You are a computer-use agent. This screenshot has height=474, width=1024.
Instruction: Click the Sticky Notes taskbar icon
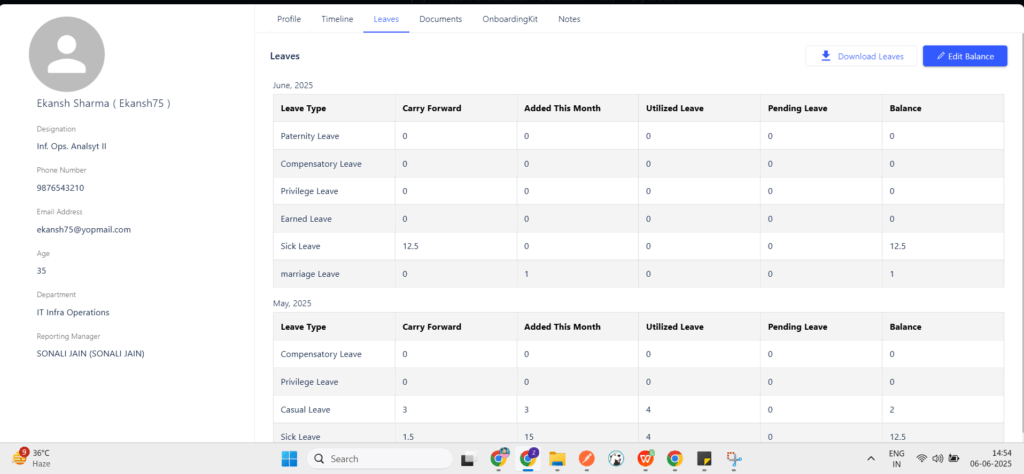704,459
